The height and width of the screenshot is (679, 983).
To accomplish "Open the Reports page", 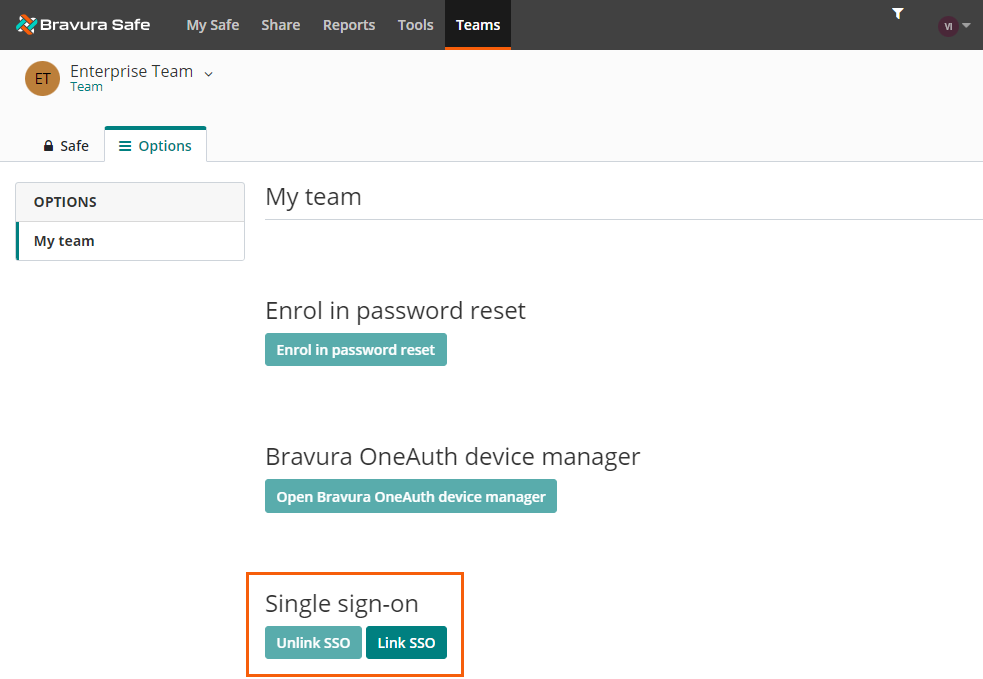I will click(x=348, y=25).
